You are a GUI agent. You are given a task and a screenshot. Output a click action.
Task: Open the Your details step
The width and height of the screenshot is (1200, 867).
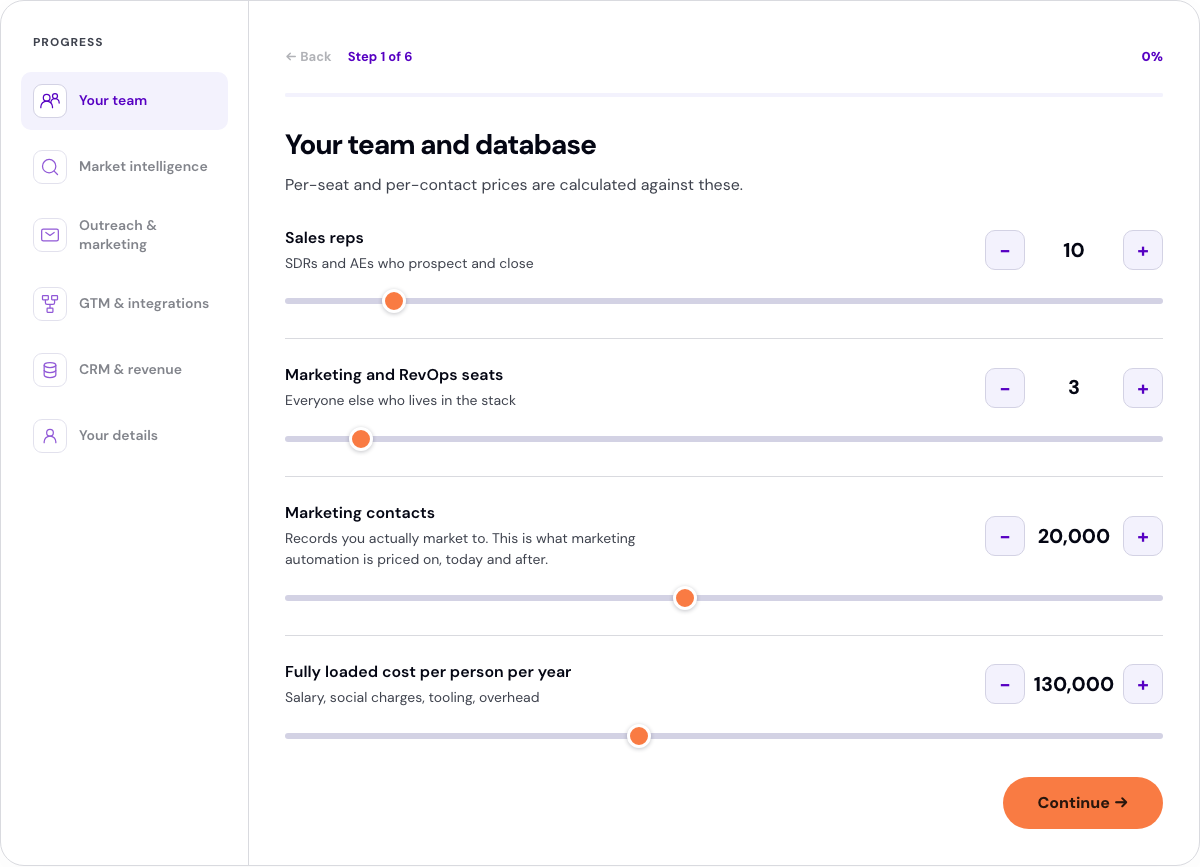click(124, 436)
